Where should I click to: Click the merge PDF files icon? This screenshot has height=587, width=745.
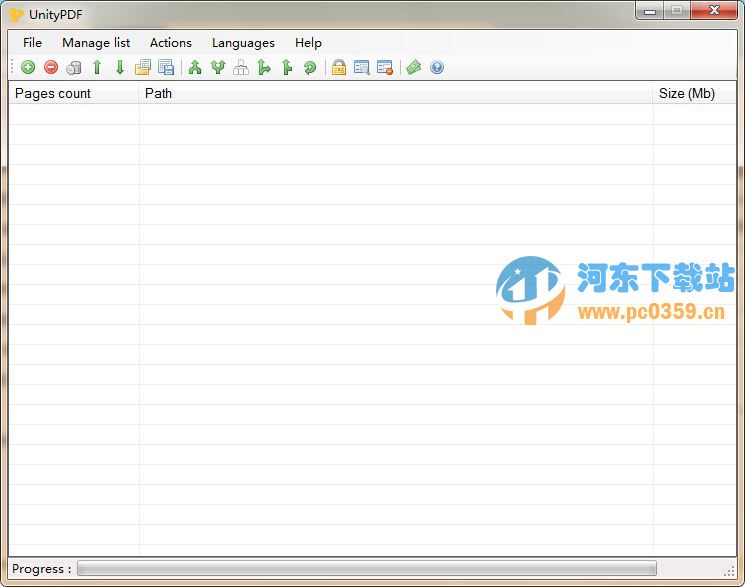pyautogui.click(x=195, y=67)
